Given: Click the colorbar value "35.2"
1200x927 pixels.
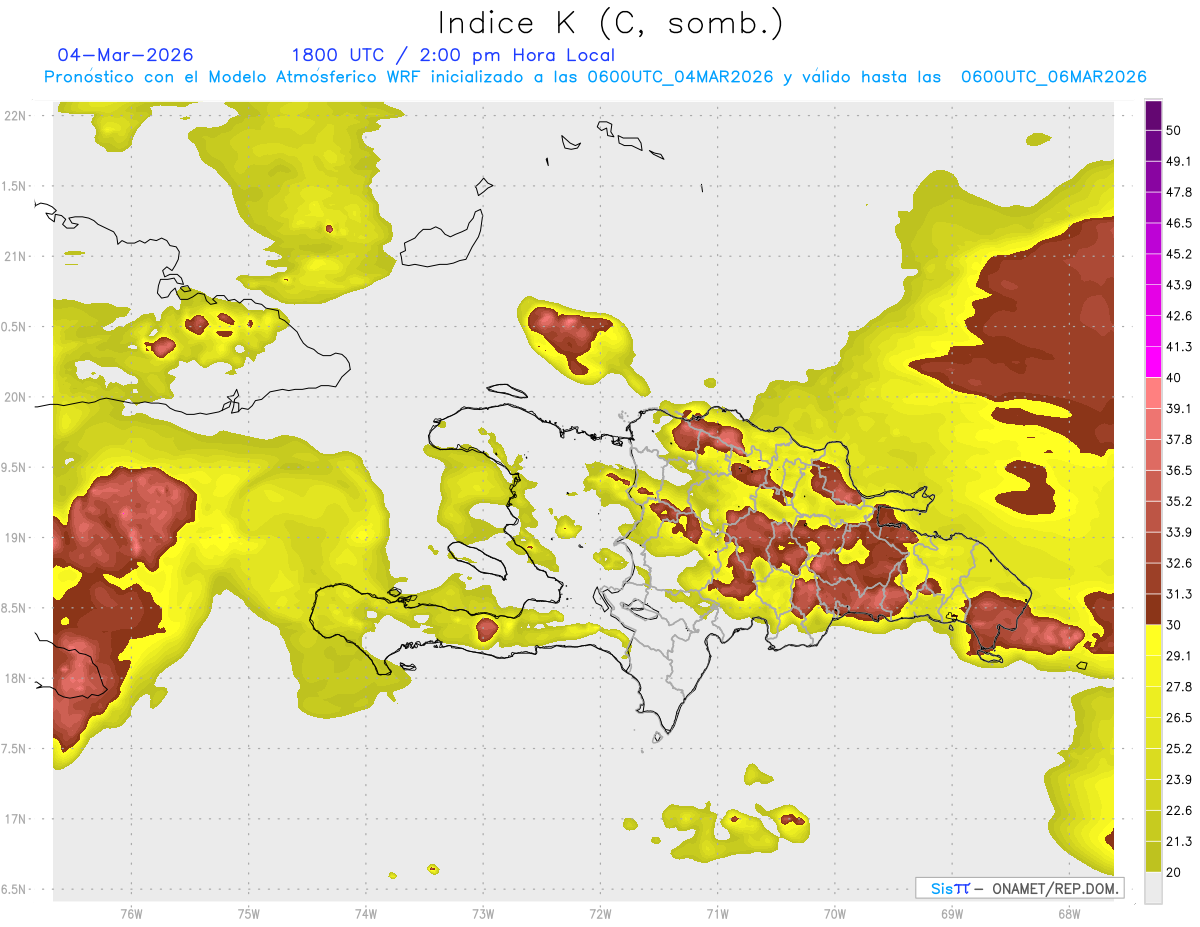Looking at the screenshot, I should 1179,501.
